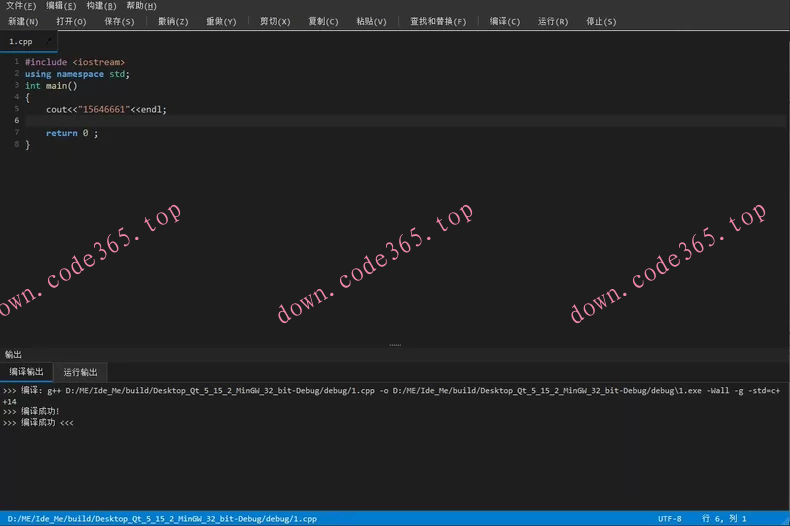Open the 编辑(E) menu
Viewport: 790px width, 526px height.
click(61, 6)
